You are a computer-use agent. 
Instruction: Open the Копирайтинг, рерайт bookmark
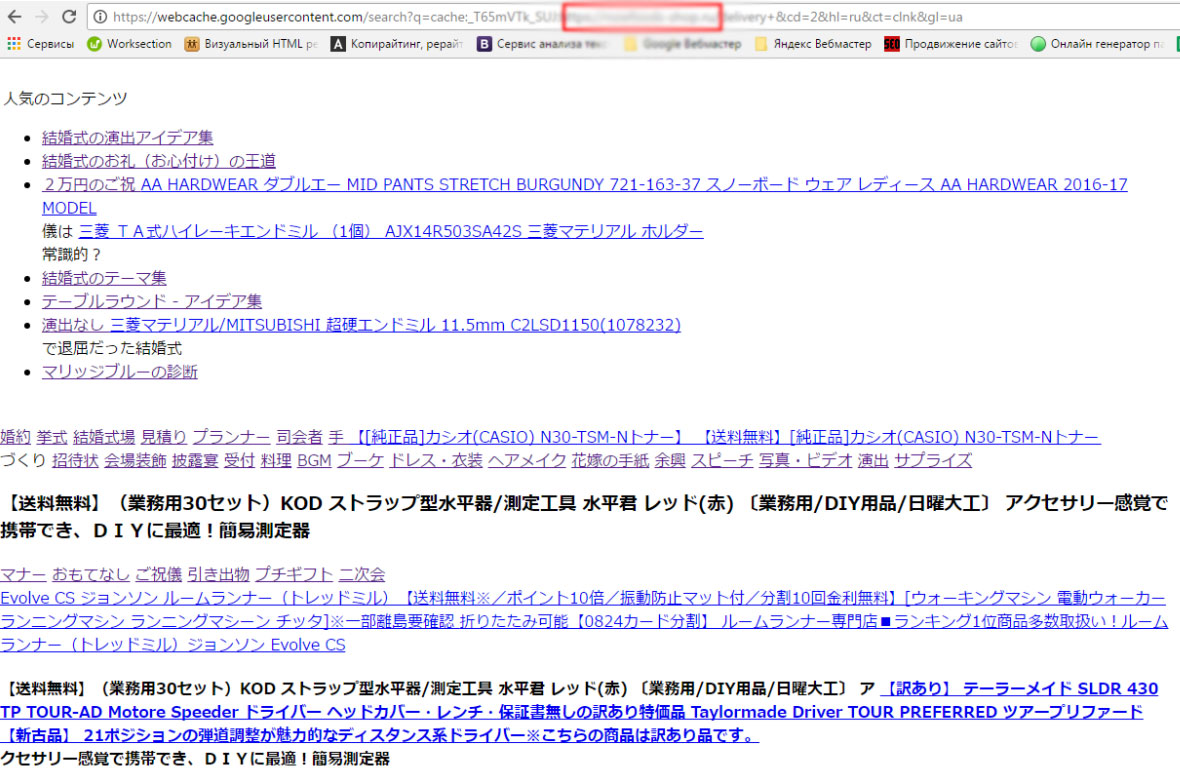(397, 44)
